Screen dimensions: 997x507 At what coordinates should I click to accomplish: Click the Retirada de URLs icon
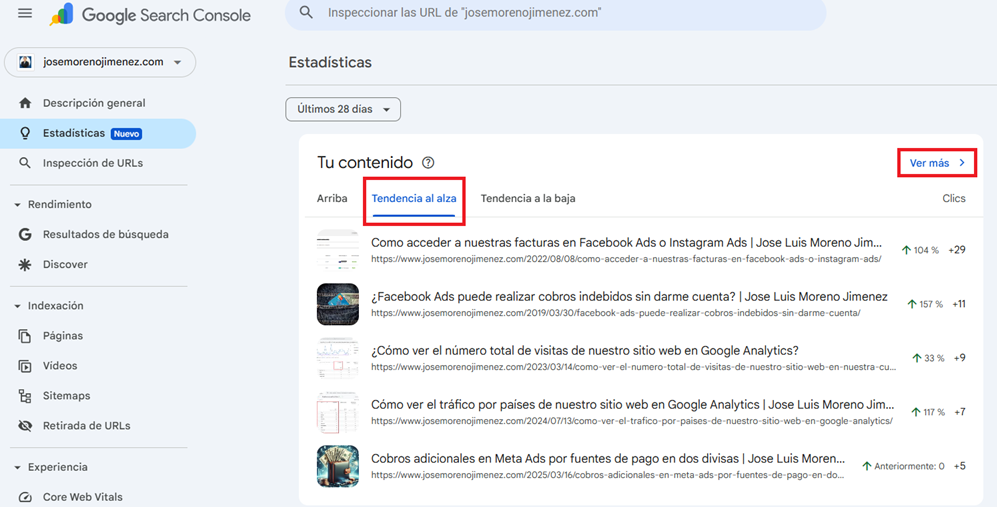[25, 426]
